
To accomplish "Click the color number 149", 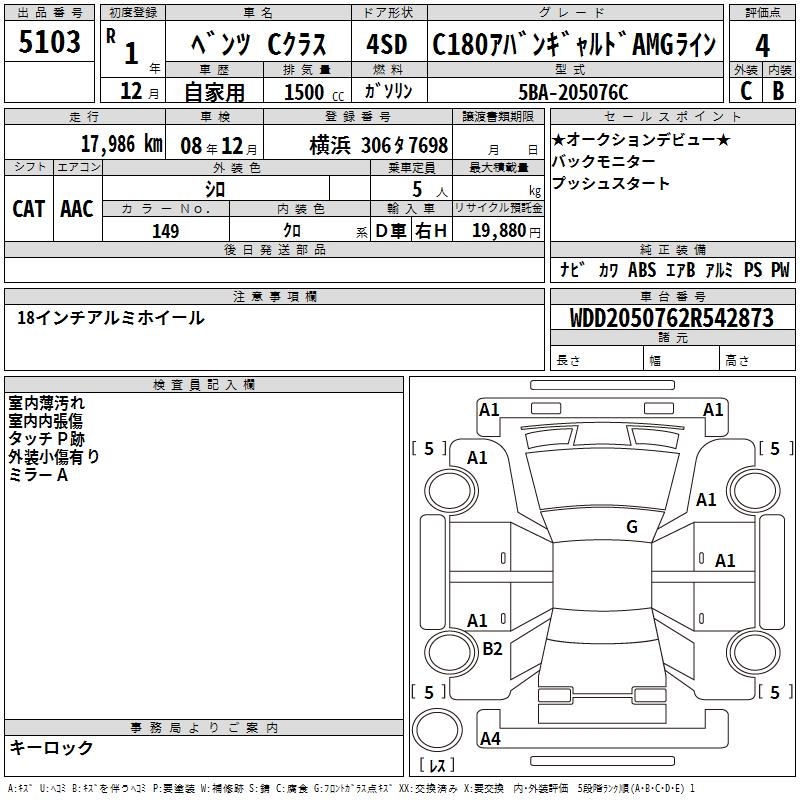I will [x=165, y=231].
